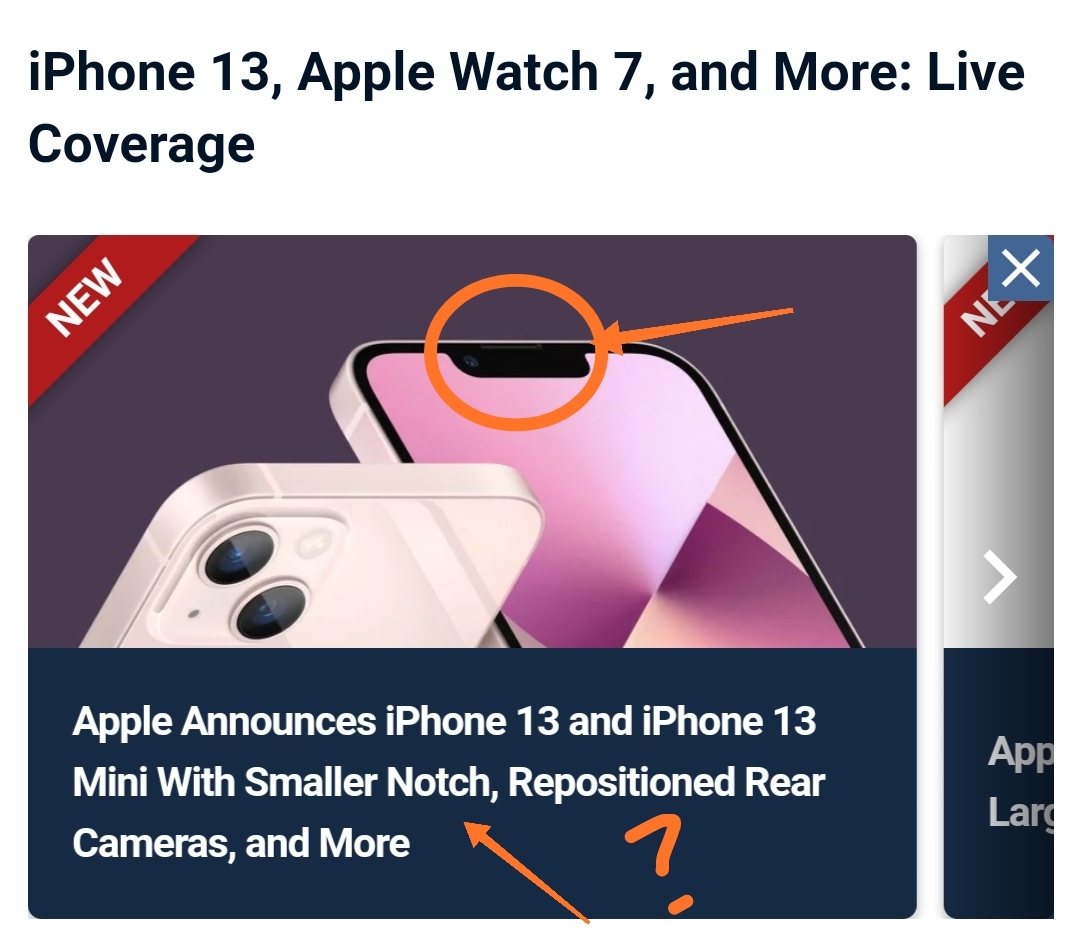The width and height of the screenshot is (1080, 943).
Task: Click the front camera dot in the notch
Action: (470, 361)
